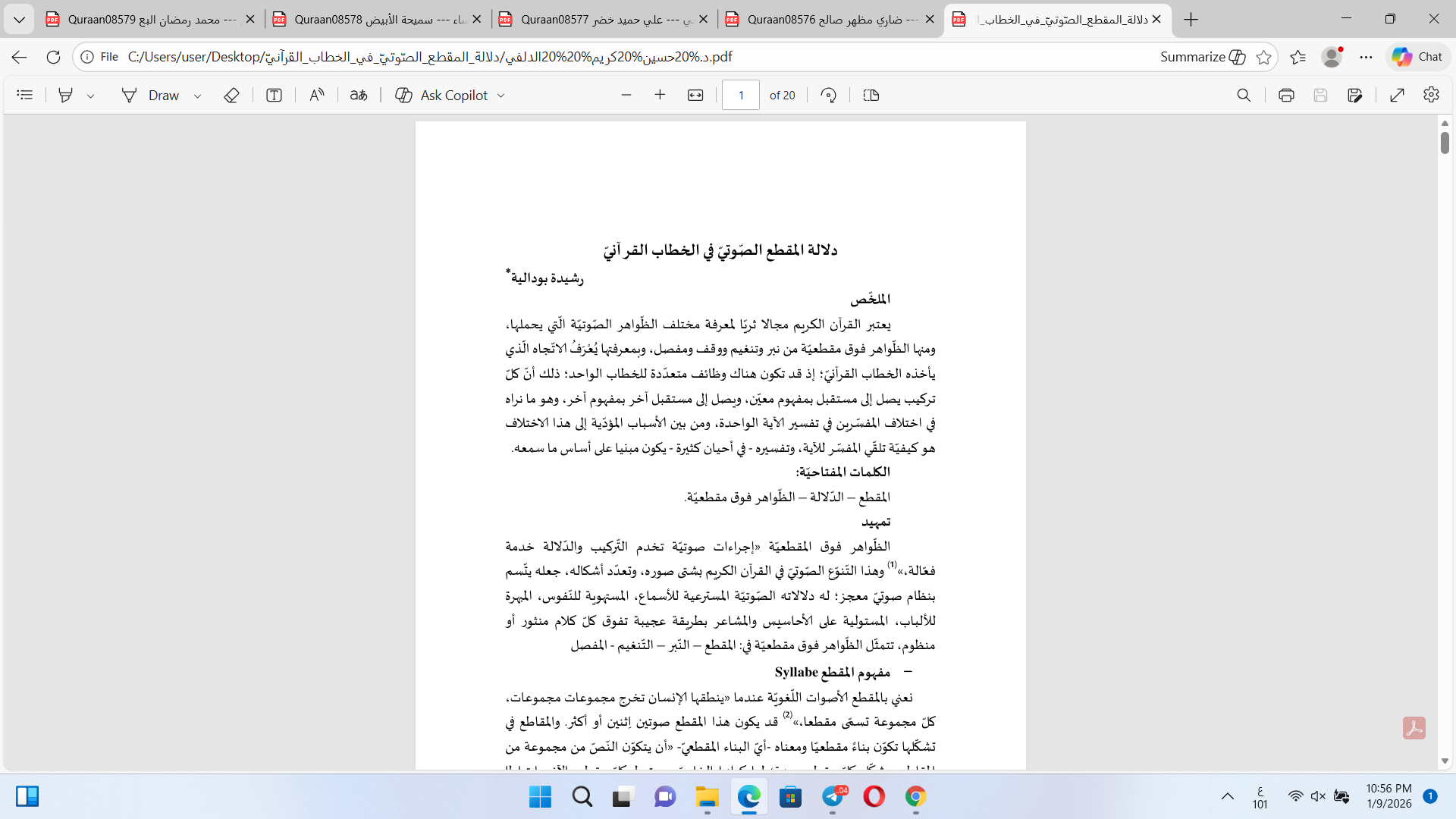Start Read aloud
The width and height of the screenshot is (1456, 819).
click(x=317, y=95)
